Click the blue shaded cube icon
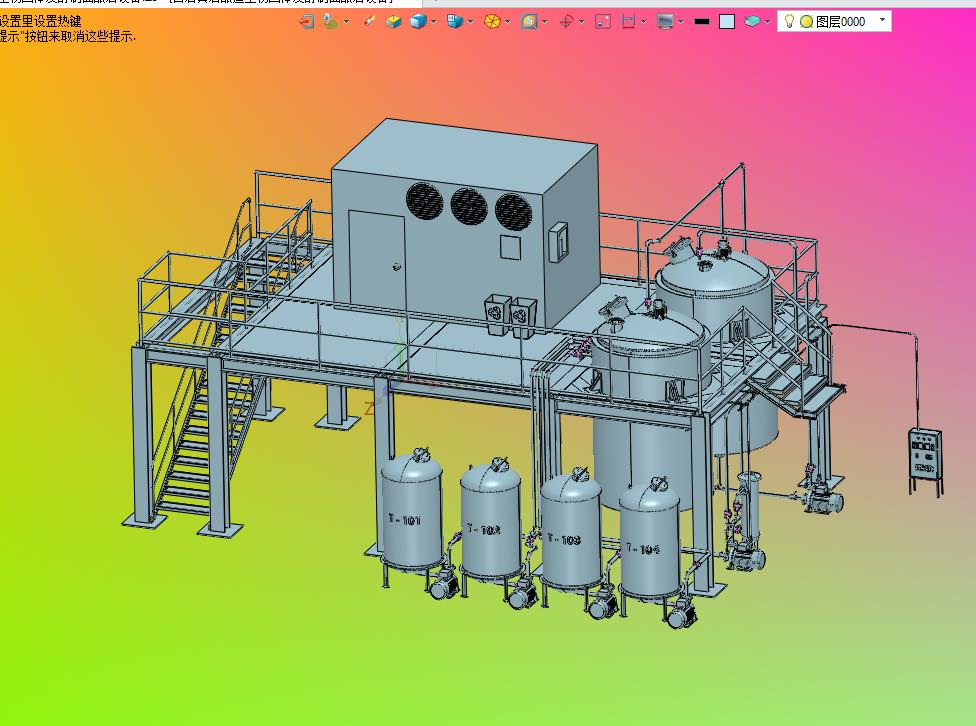 [418, 21]
